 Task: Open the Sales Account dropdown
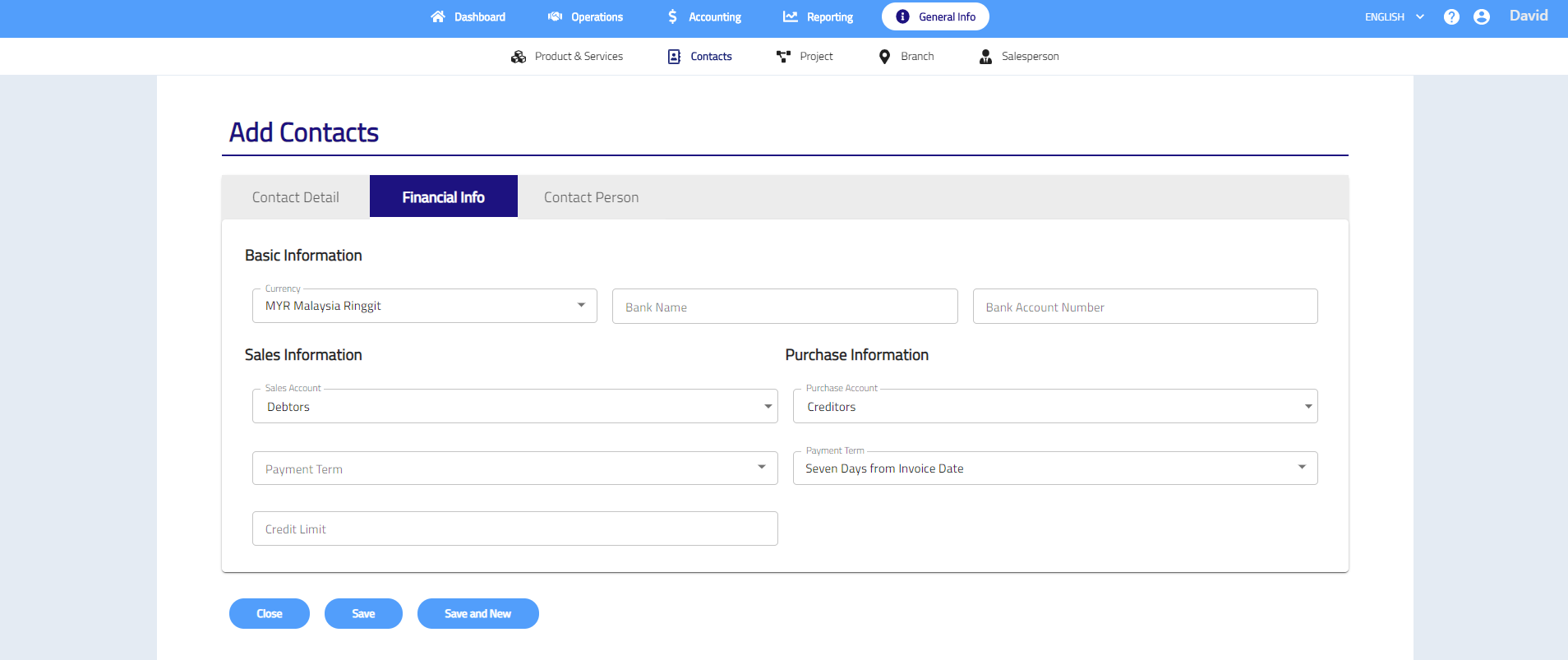pyautogui.click(x=768, y=406)
